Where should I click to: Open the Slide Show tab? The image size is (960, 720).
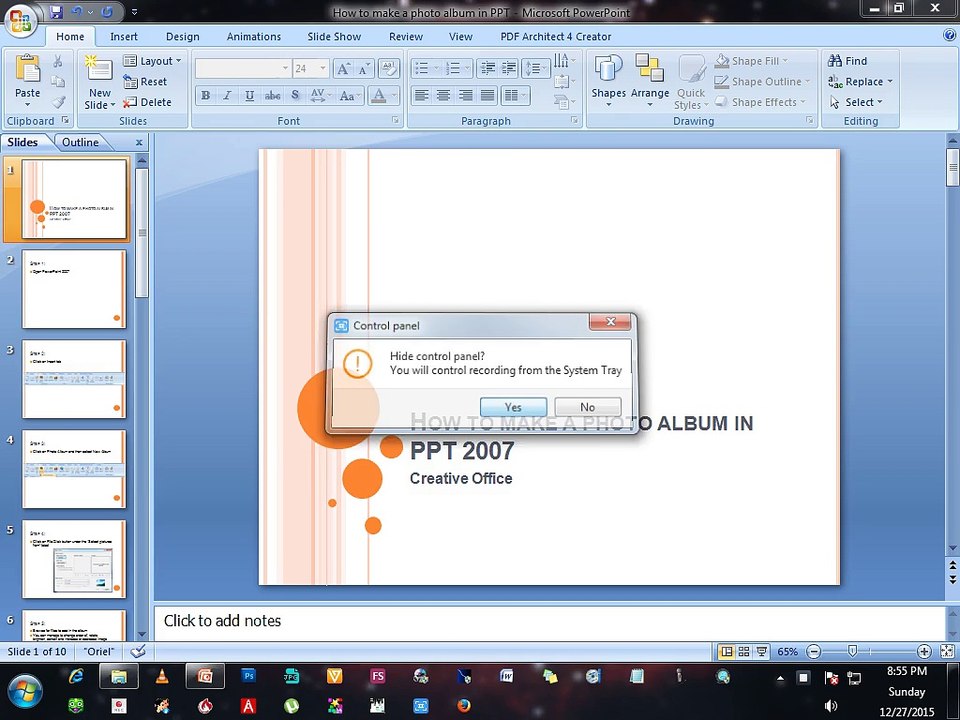(x=334, y=37)
